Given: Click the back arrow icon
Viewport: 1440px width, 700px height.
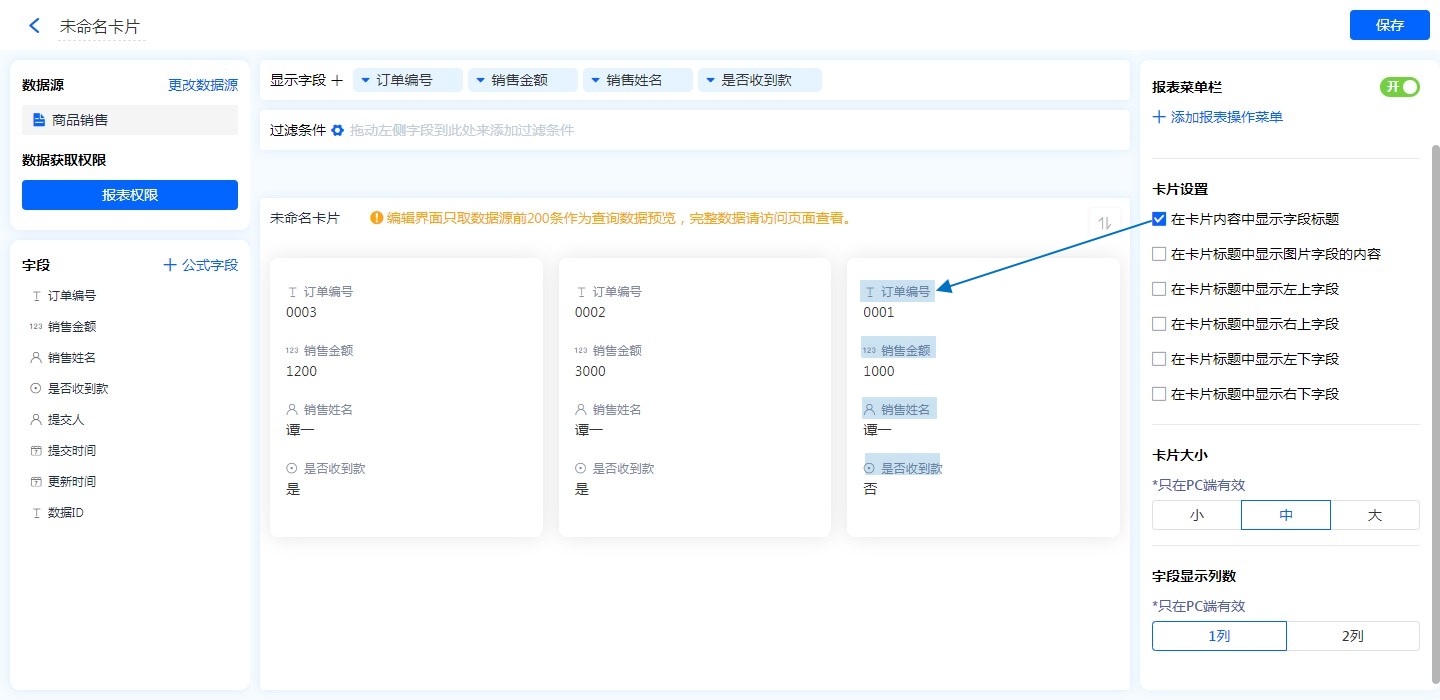Looking at the screenshot, I should [x=35, y=26].
